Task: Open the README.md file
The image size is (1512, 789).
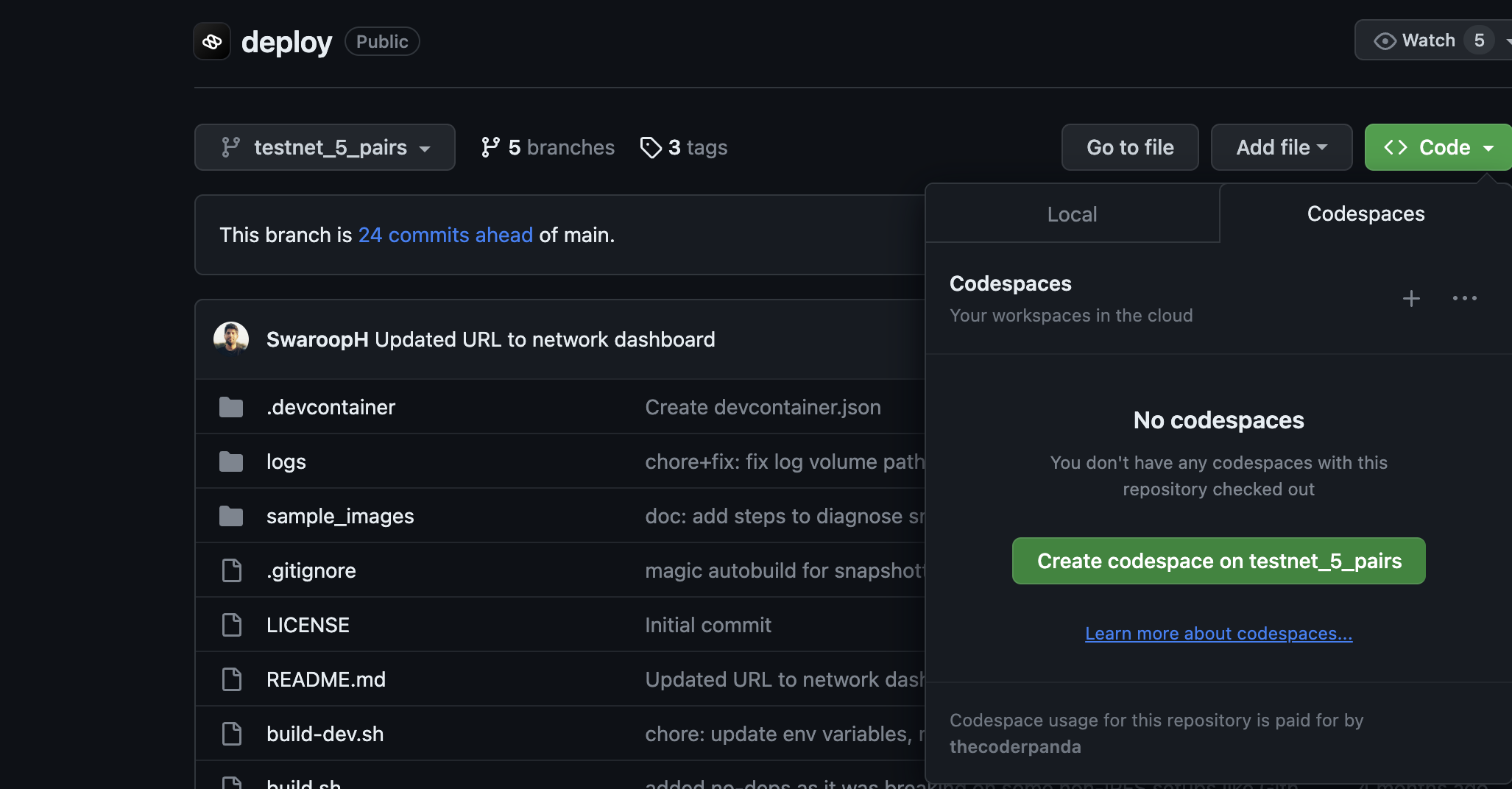Action: [326, 679]
